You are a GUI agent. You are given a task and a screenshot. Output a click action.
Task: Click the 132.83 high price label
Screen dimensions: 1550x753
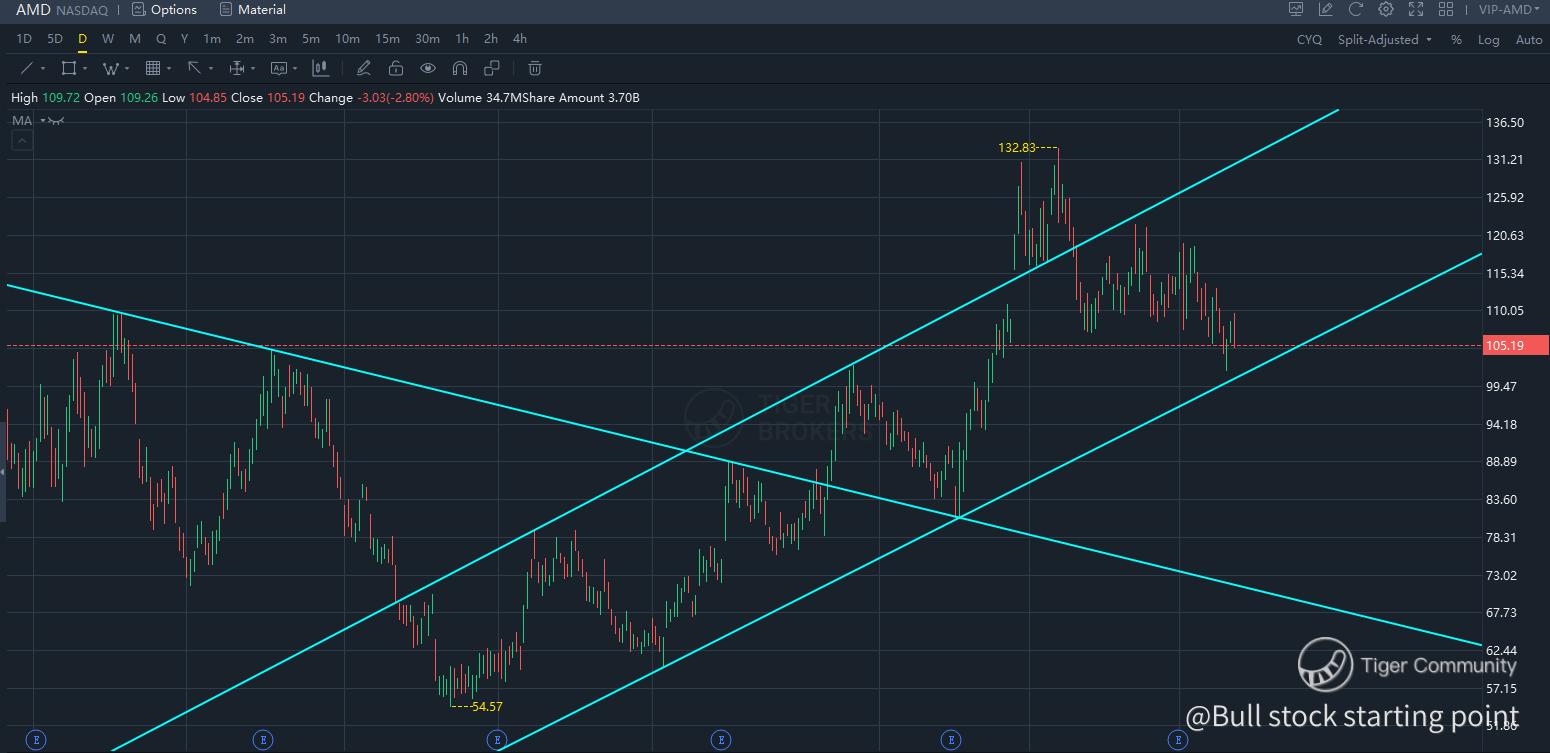pos(1017,148)
